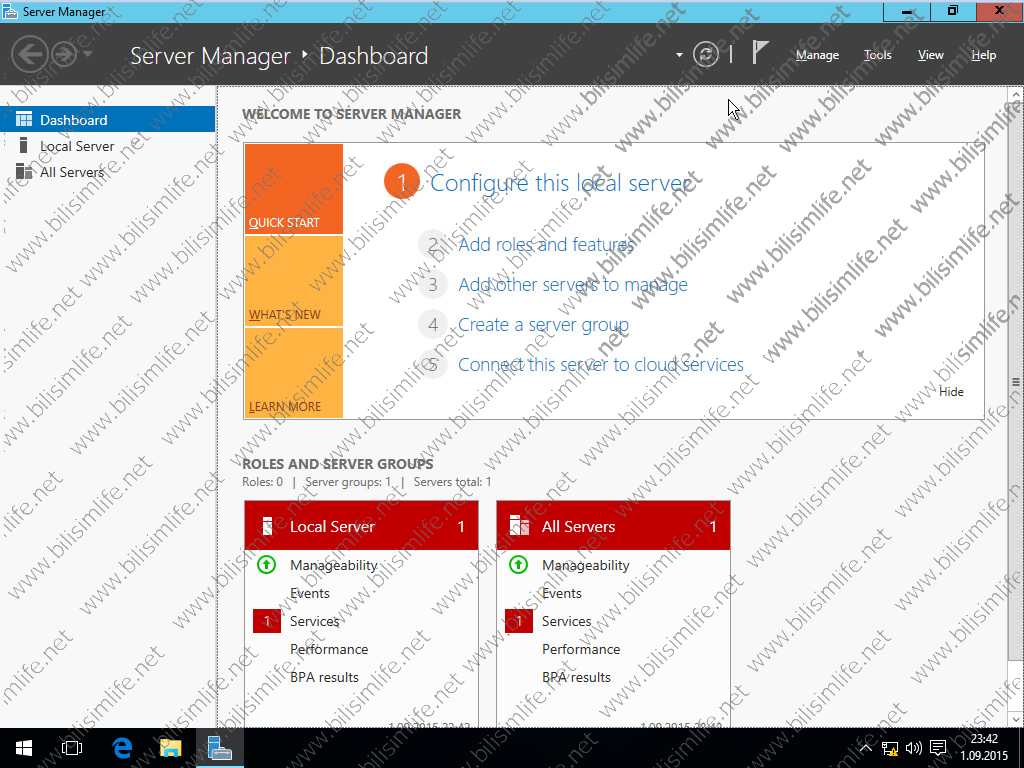The image size is (1024, 768).
Task: Hide the welcome tile
Action: 951,391
